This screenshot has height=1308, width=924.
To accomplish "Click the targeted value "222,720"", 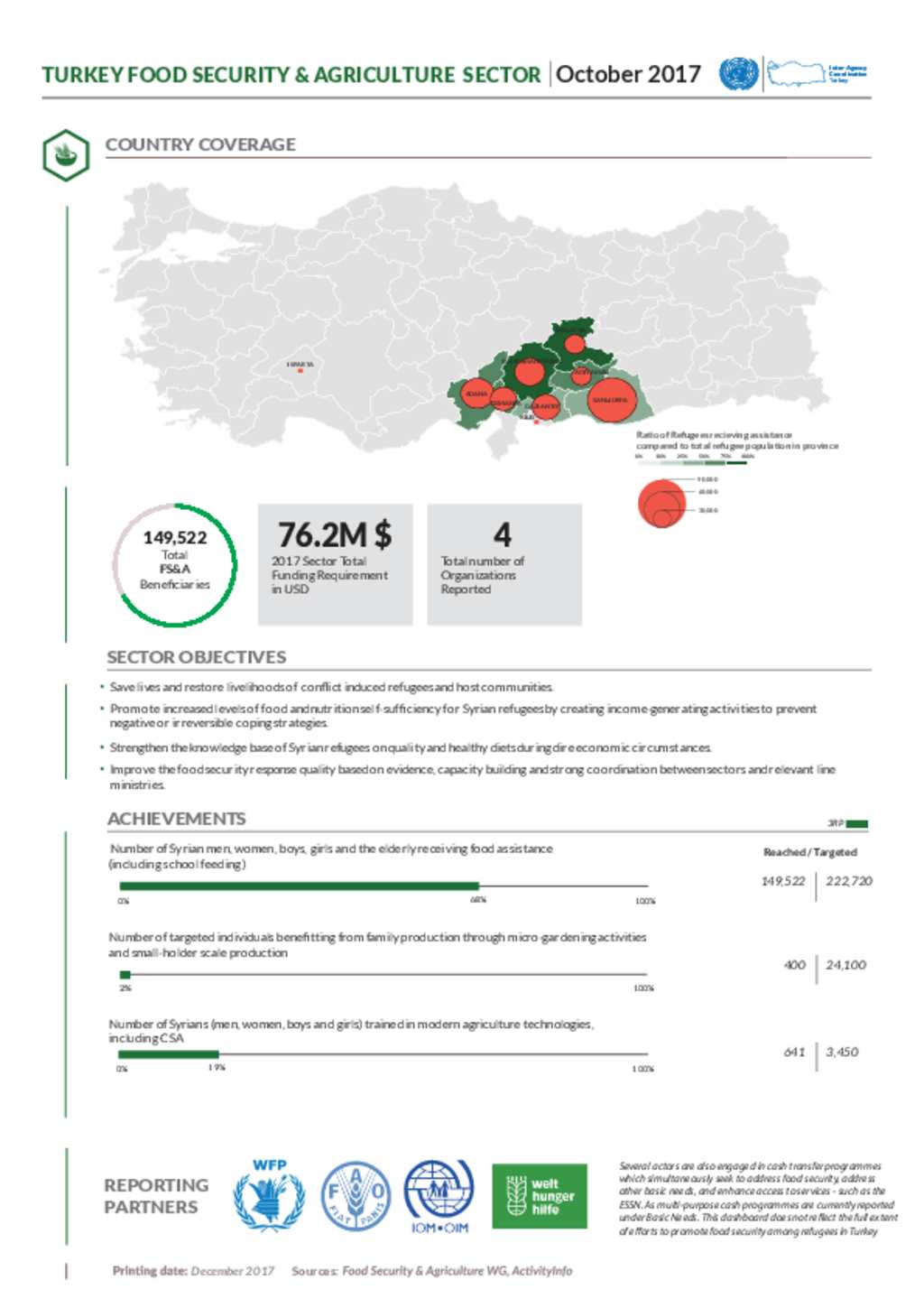I will (x=849, y=881).
